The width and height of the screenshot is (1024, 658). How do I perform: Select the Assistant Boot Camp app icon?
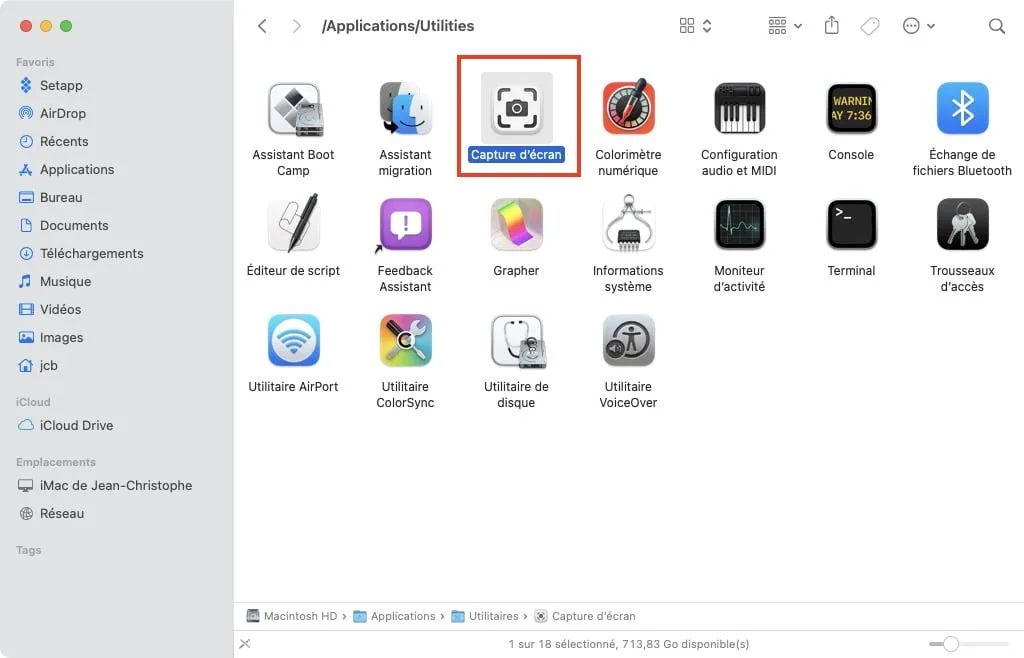pyautogui.click(x=294, y=109)
